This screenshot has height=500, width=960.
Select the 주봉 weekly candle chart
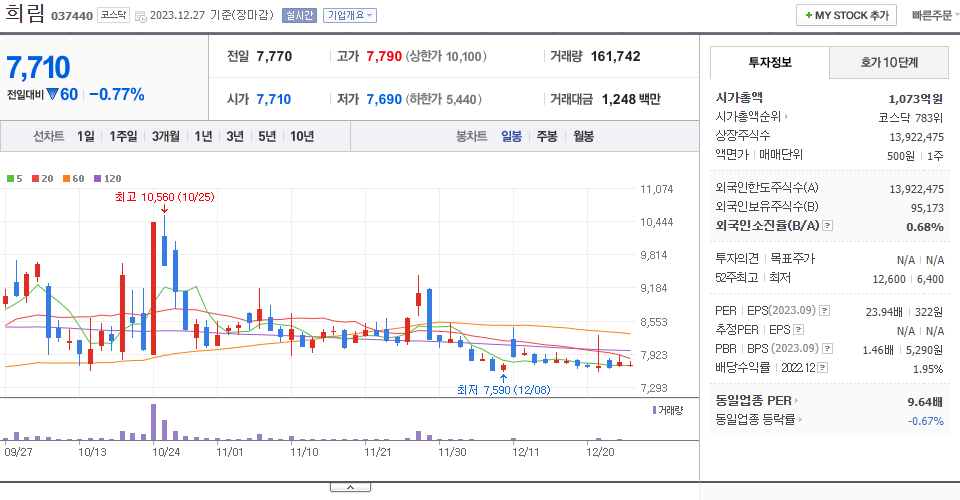[x=547, y=136]
